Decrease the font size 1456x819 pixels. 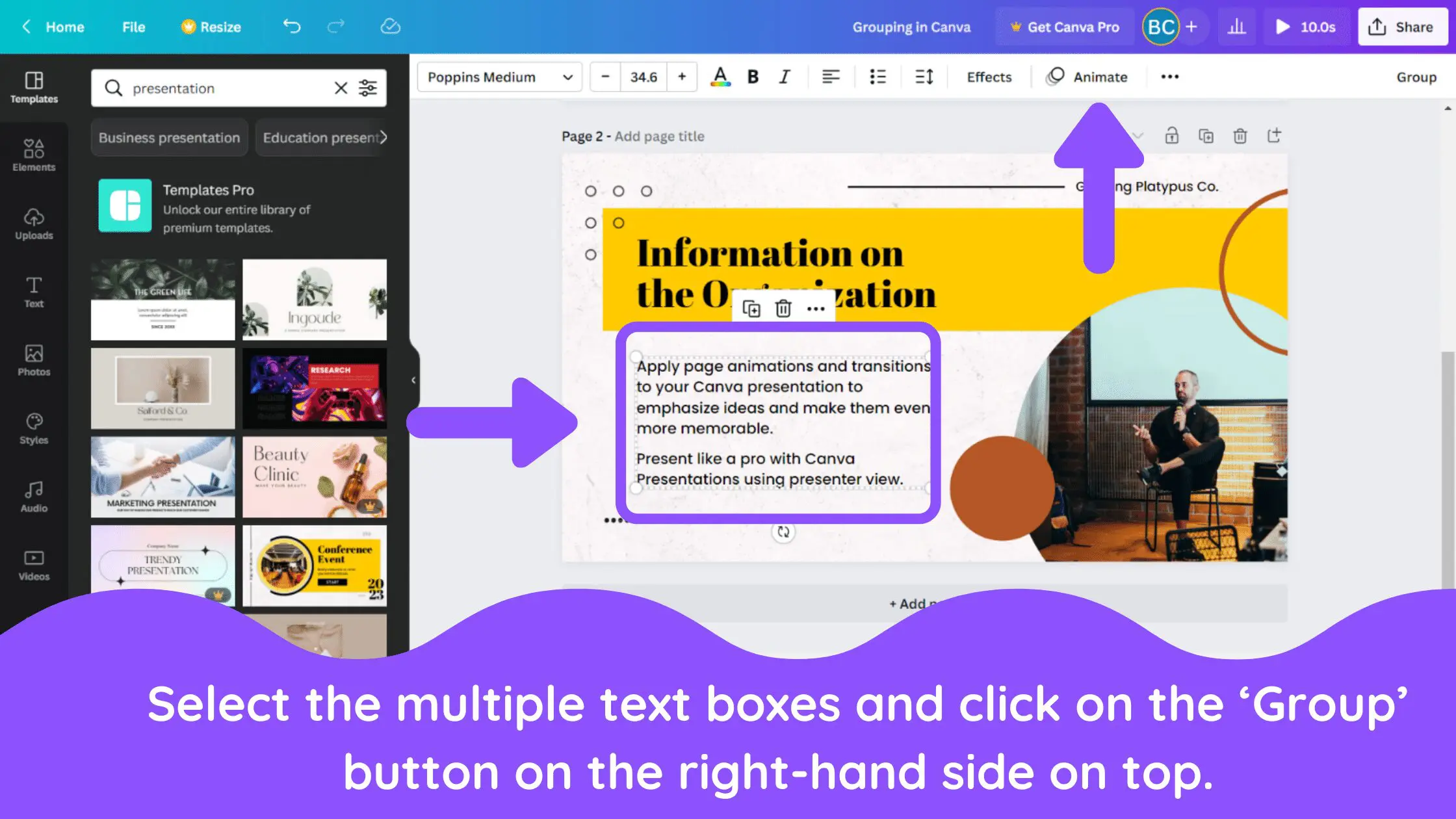tap(605, 77)
